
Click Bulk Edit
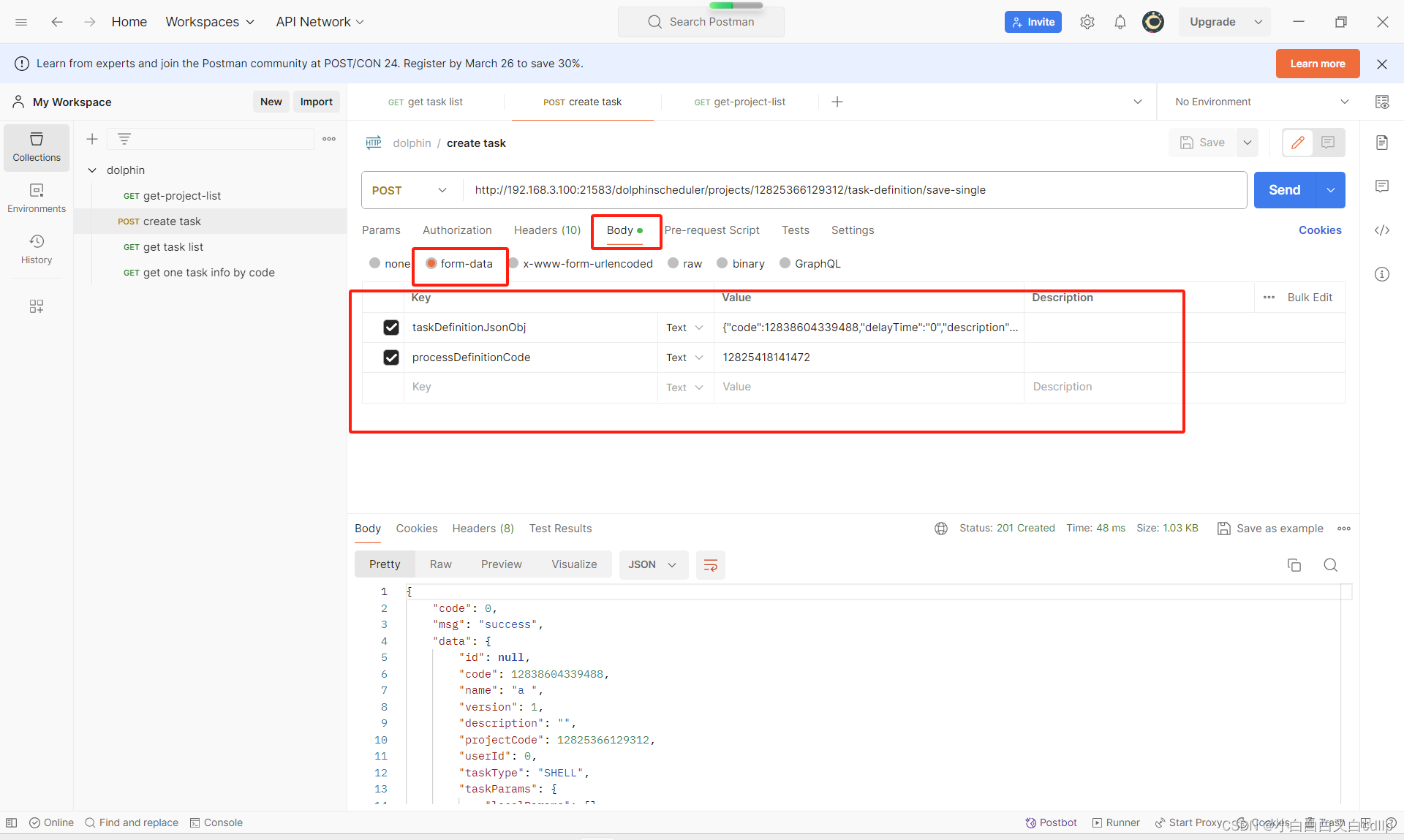(1310, 298)
